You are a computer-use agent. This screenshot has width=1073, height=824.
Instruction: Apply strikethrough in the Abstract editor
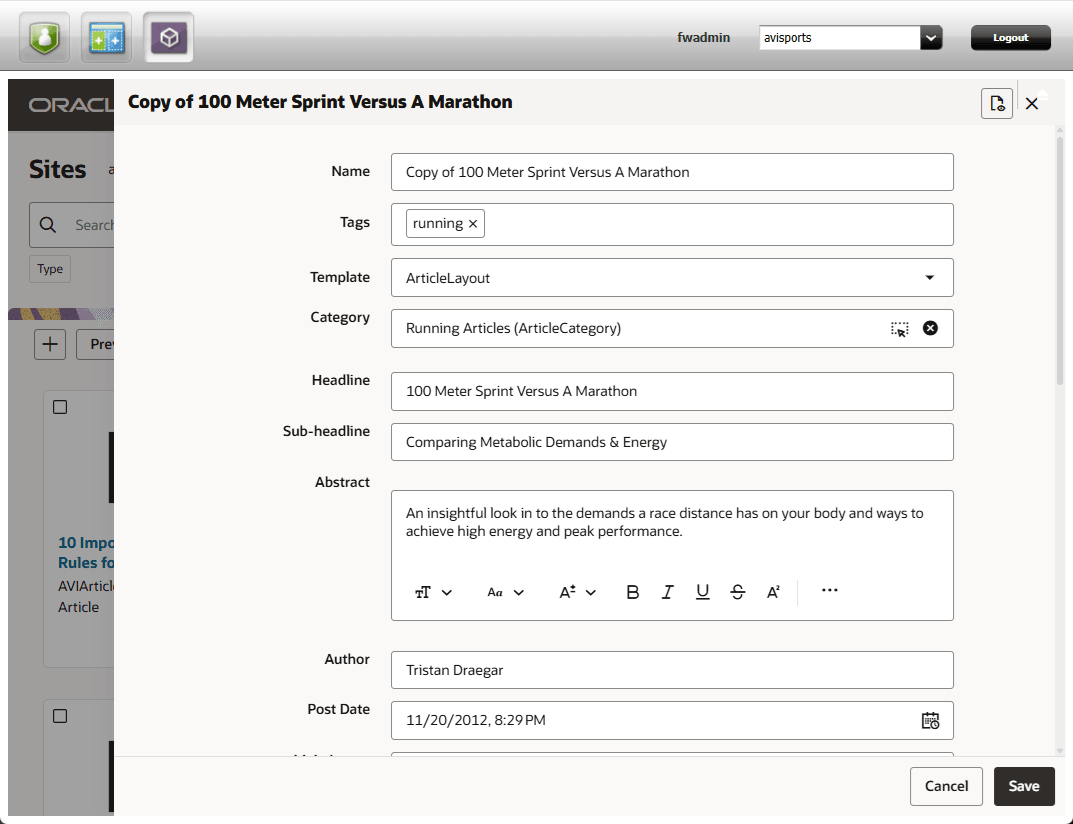point(737,591)
